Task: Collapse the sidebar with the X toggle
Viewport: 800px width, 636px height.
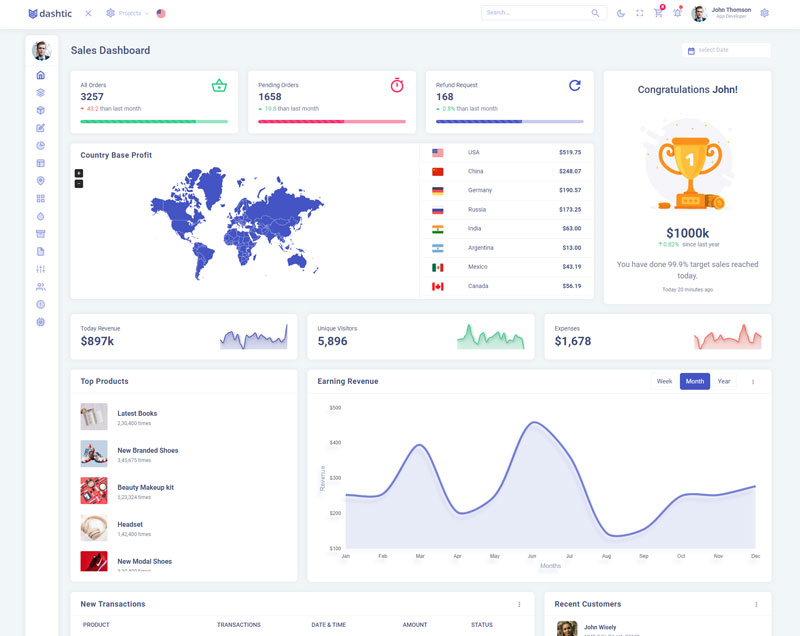Action: pos(88,13)
